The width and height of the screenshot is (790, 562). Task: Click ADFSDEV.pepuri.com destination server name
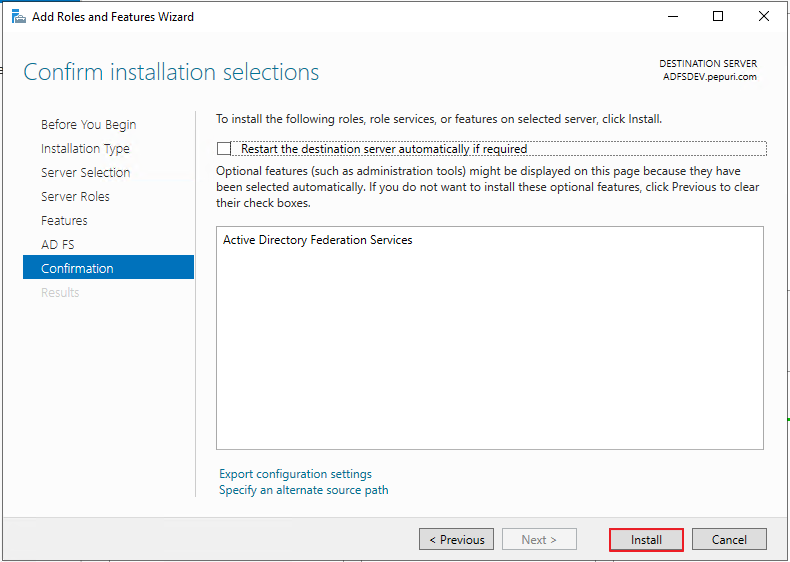[x=710, y=77]
